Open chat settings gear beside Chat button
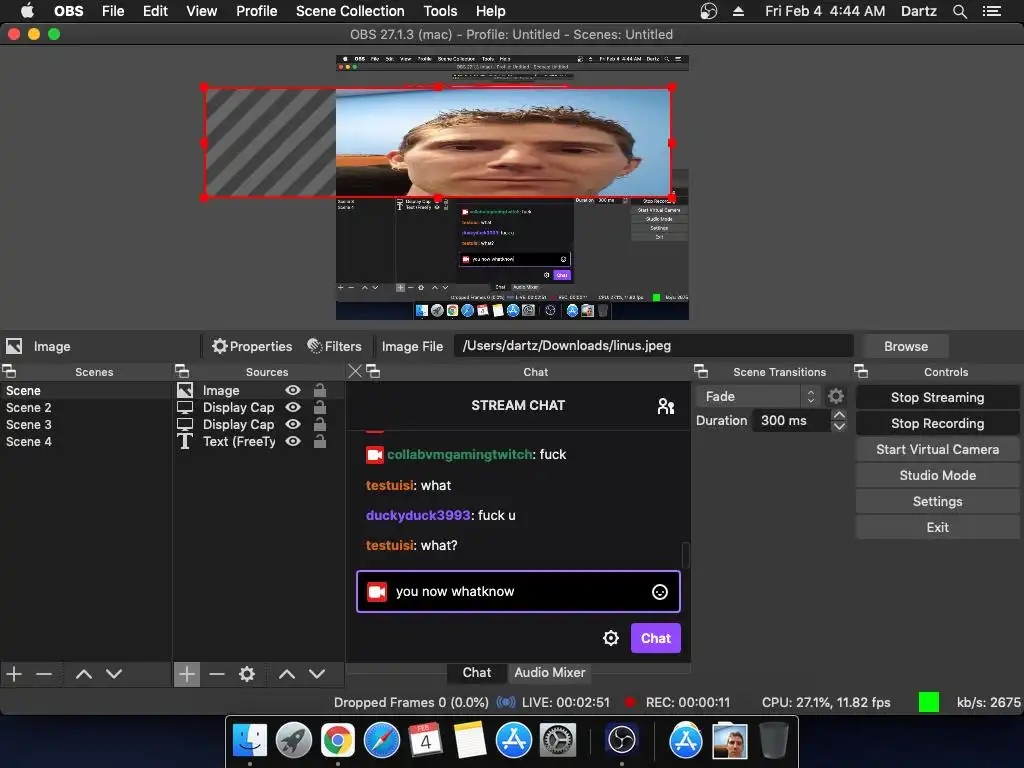The height and width of the screenshot is (768, 1024). (611, 638)
